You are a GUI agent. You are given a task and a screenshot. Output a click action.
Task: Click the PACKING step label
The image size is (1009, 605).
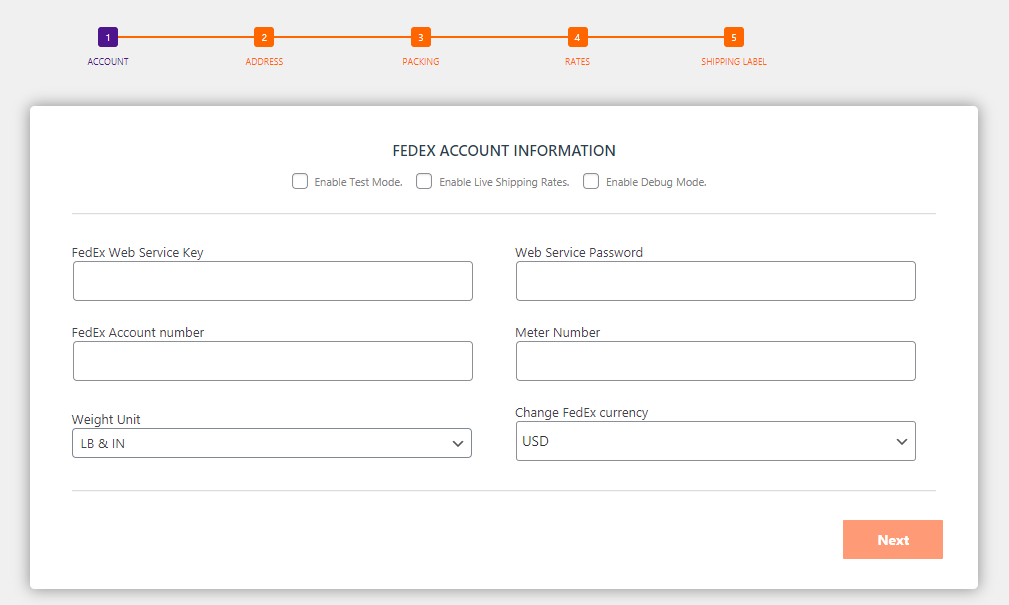coord(421,62)
